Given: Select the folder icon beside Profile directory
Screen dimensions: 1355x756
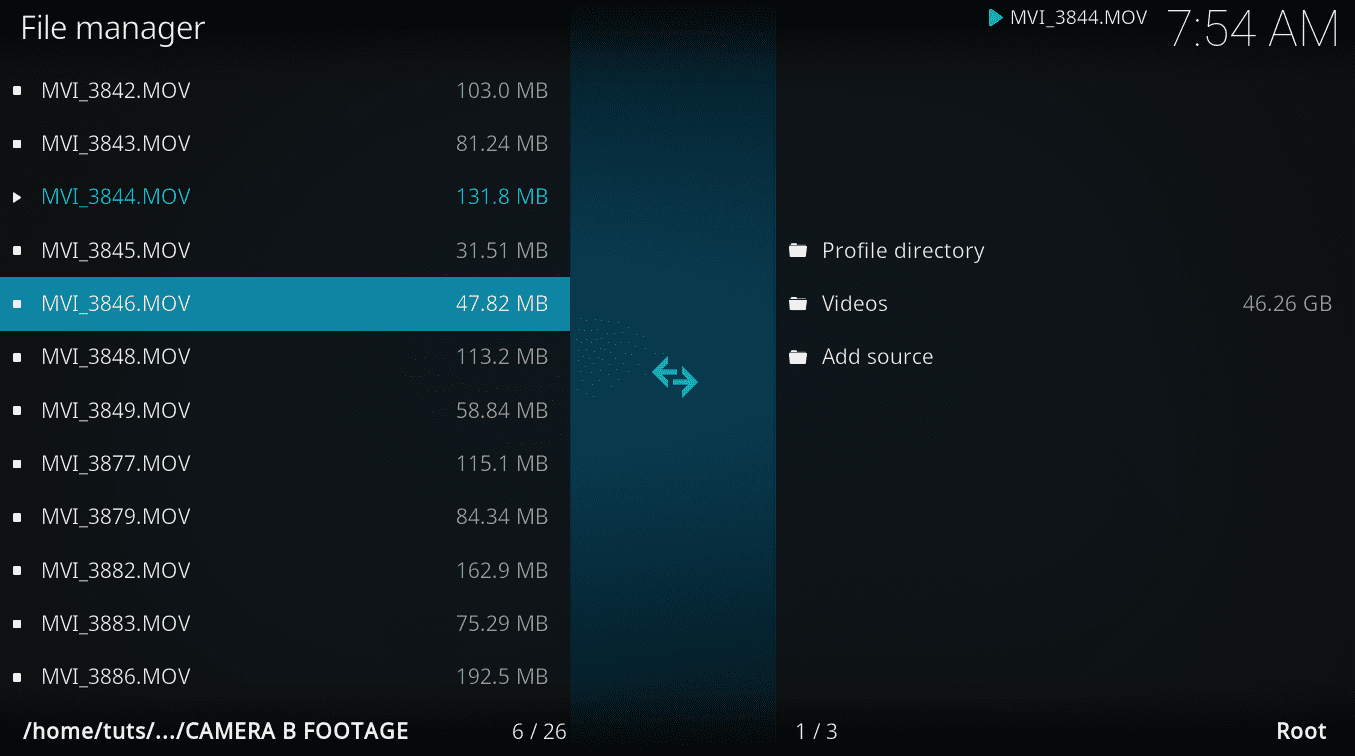Looking at the screenshot, I should pyautogui.click(x=798, y=249).
